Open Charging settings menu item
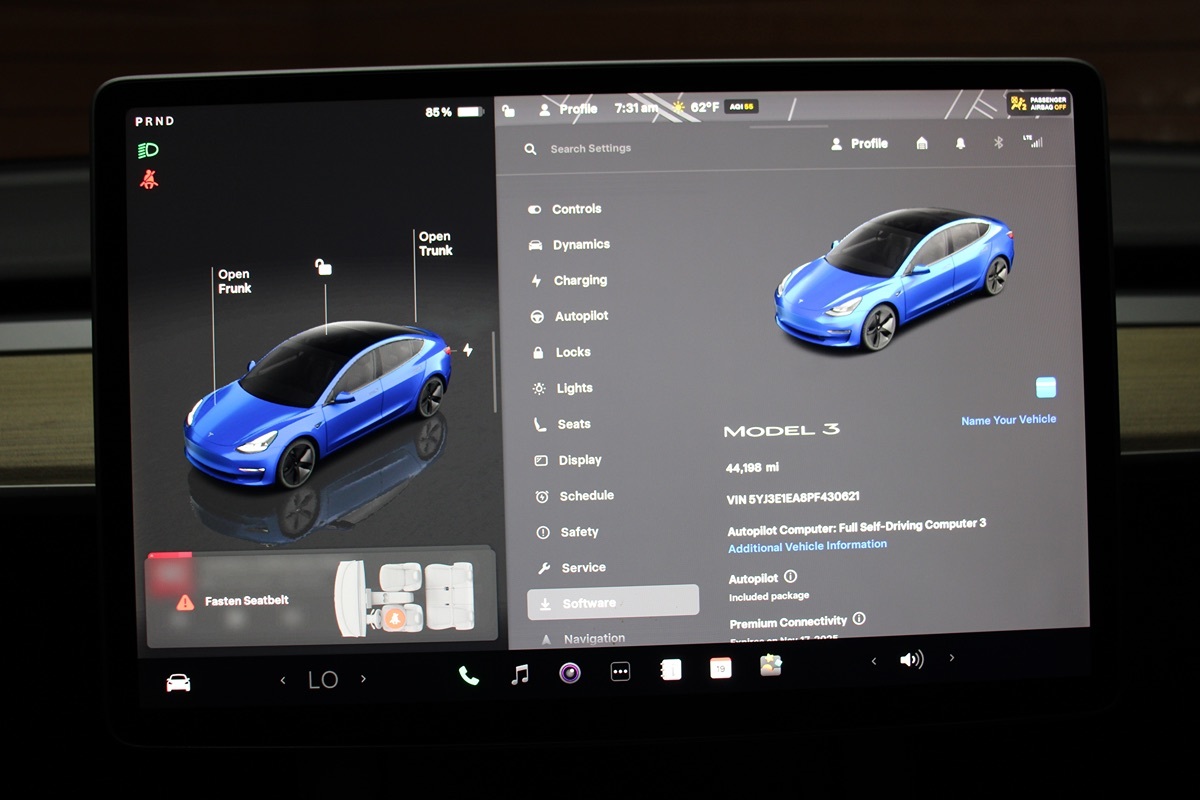Screen dimensions: 1200x800 (579, 281)
